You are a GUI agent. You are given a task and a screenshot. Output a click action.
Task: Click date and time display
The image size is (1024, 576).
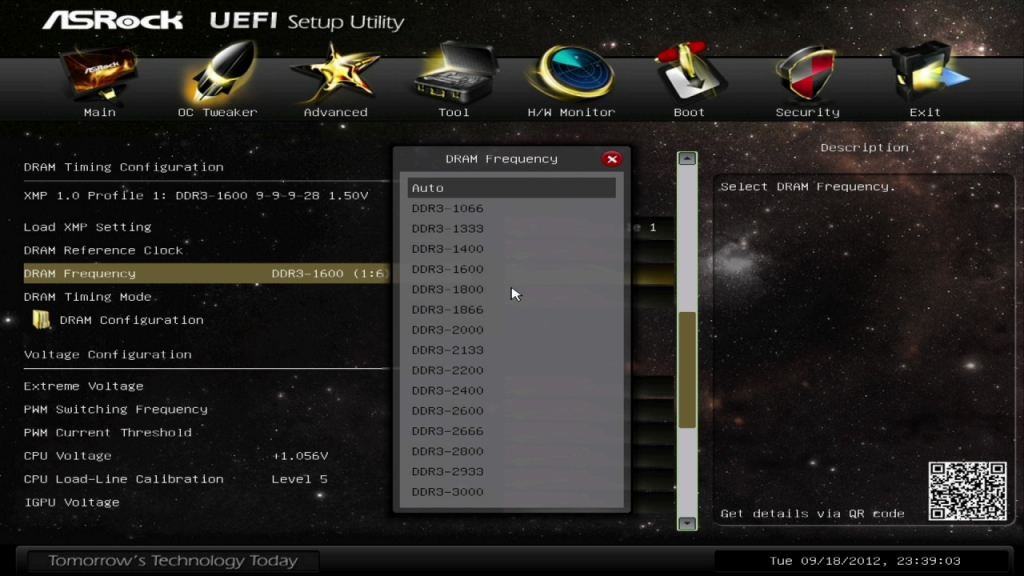tap(865, 561)
